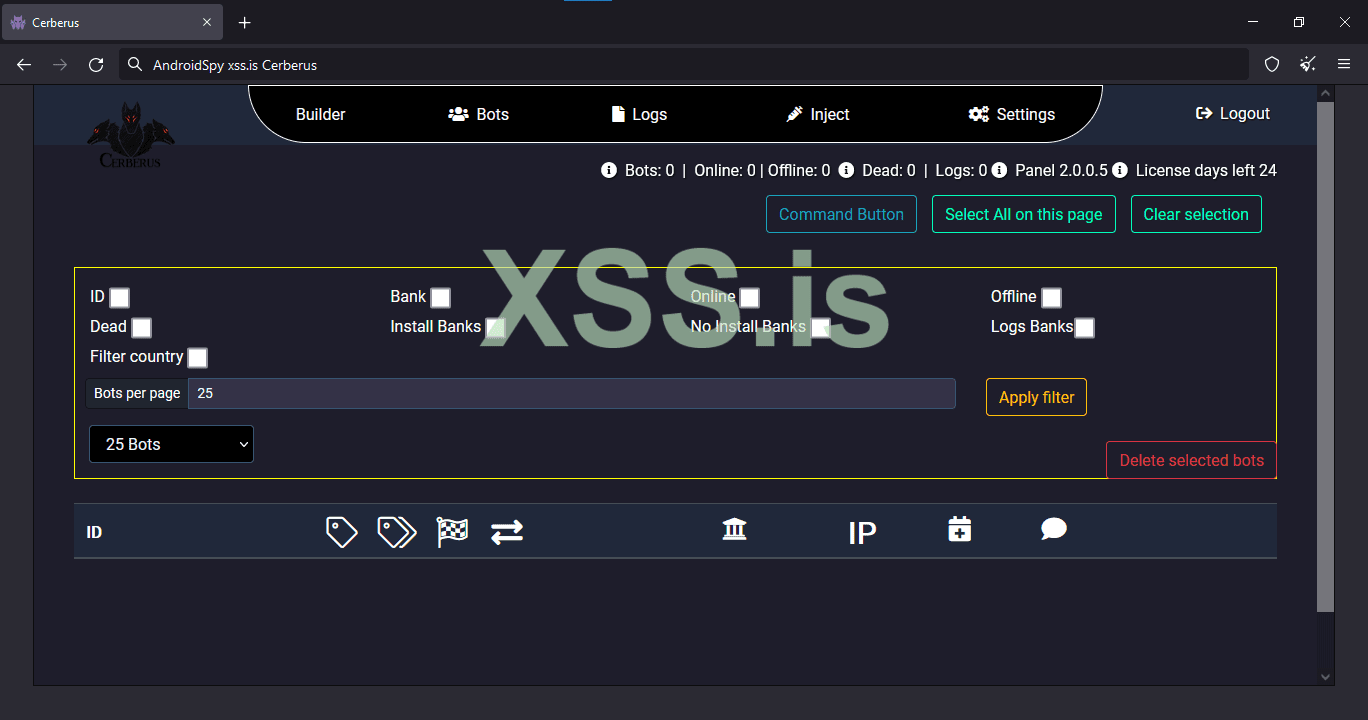This screenshot has height=720, width=1368.
Task: Click the info icon beside Bots: 0
Action: pyautogui.click(x=608, y=170)
